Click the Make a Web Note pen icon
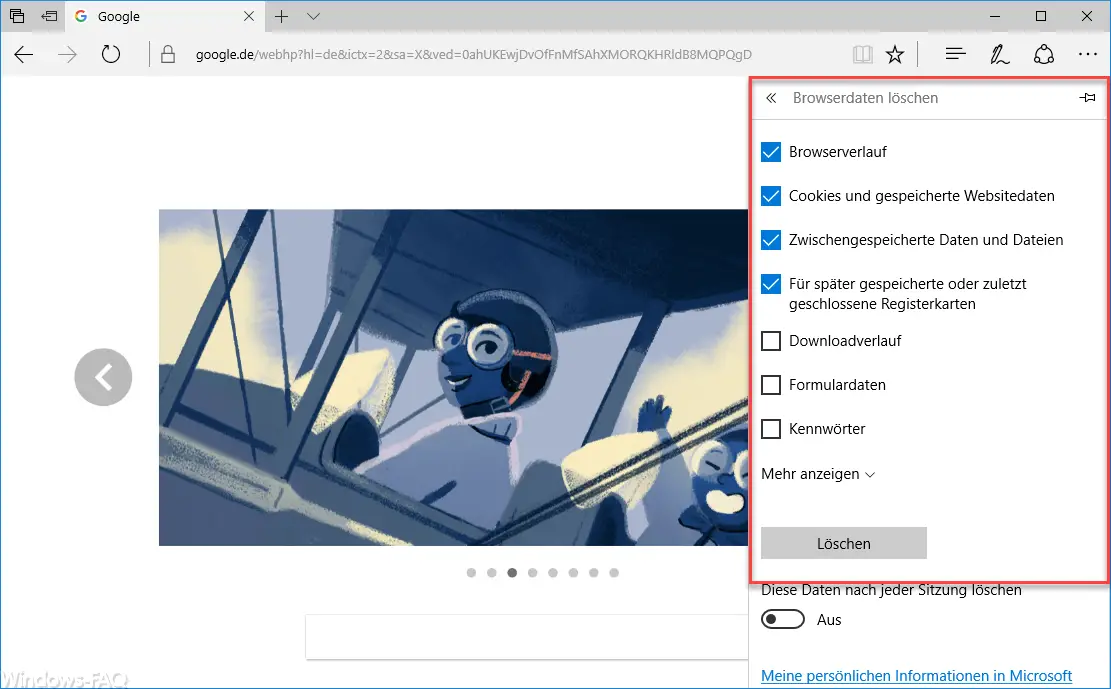This screenshot has height=689, width=1111. click(x=999, y=55)
